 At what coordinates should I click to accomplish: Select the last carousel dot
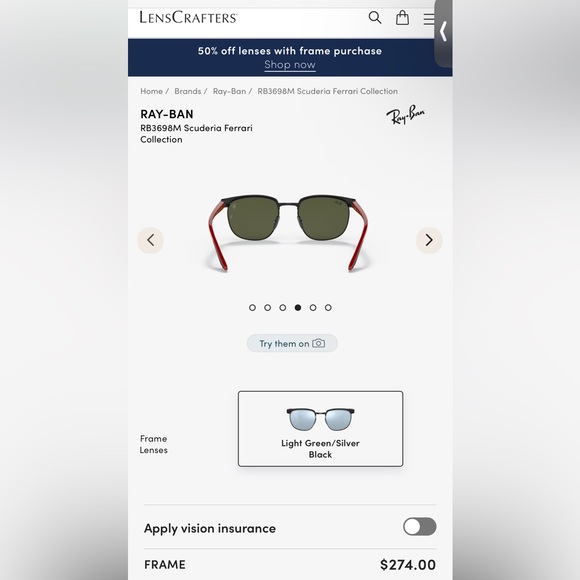328,307
